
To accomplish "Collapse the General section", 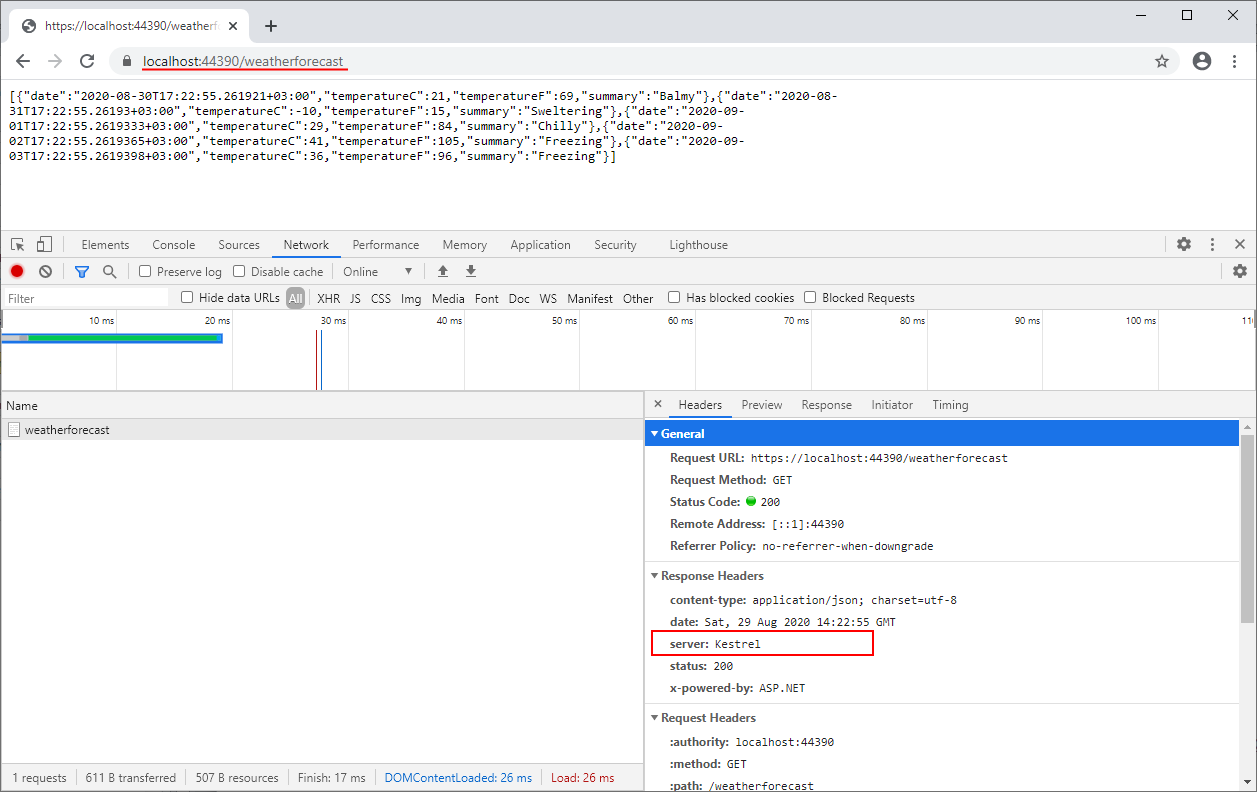I will click(x=655, y=434).
